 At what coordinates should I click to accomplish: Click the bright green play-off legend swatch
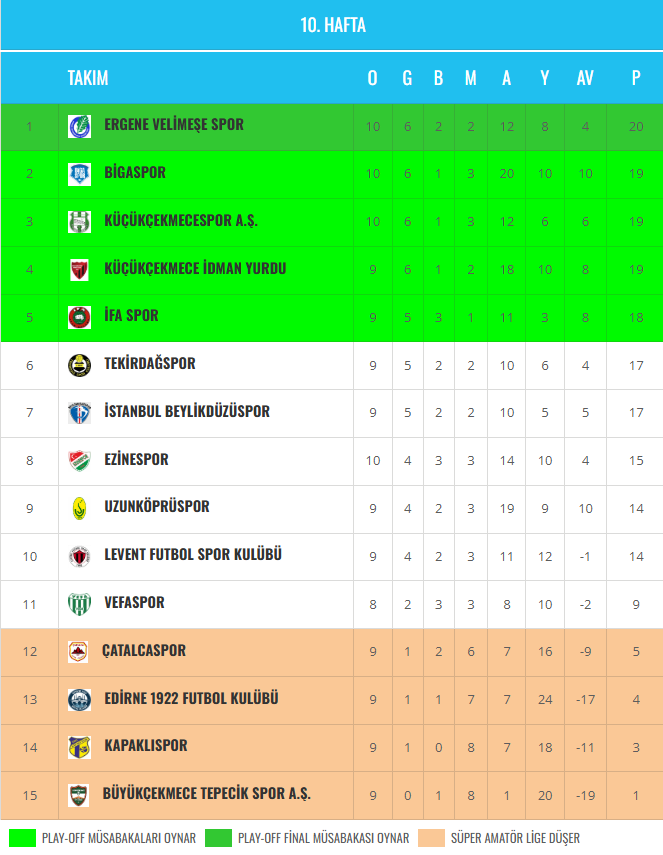pos(22,838)
